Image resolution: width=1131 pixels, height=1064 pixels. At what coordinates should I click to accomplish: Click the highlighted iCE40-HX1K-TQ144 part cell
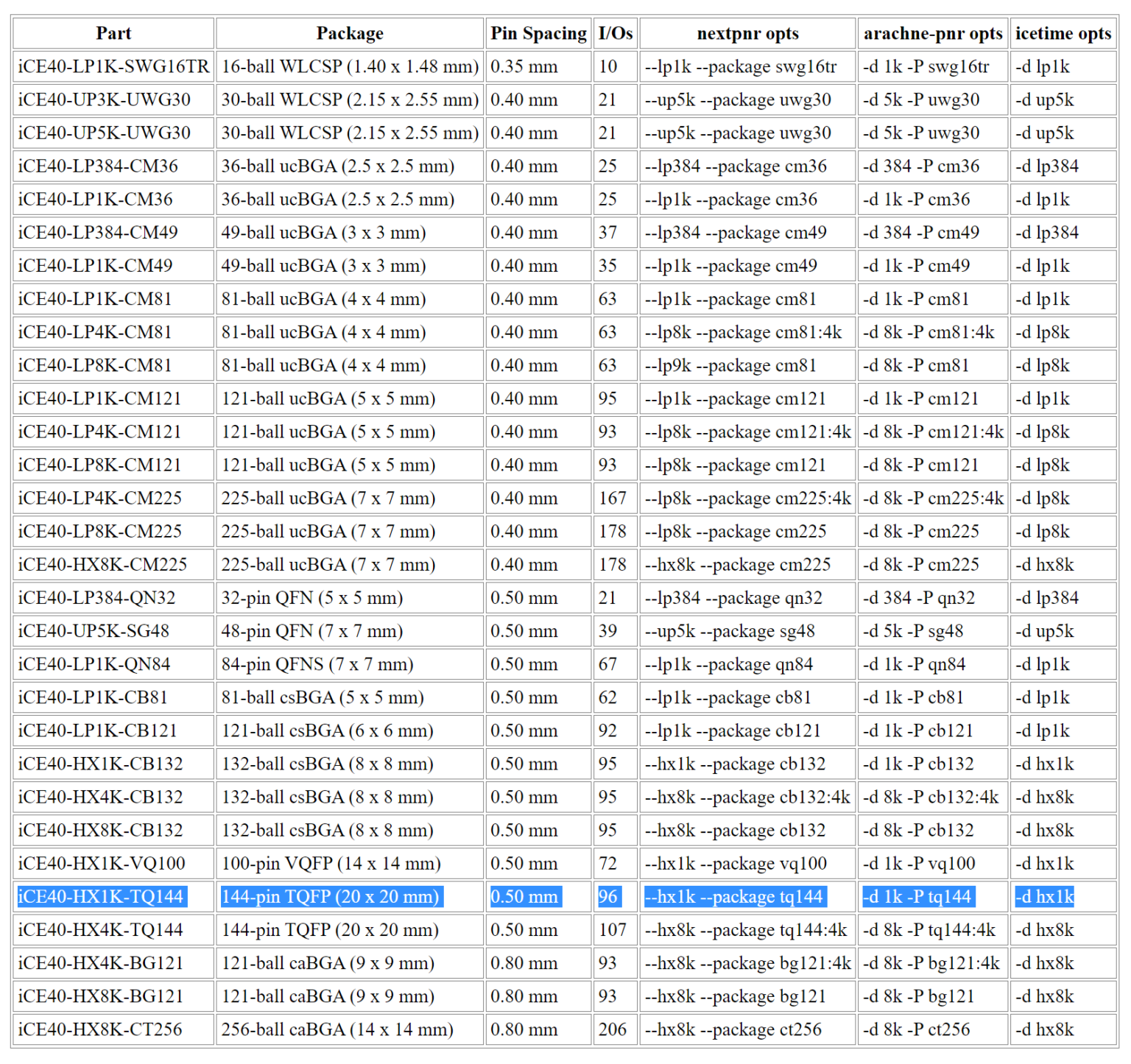pyautogui.click(x=101, y=896)
